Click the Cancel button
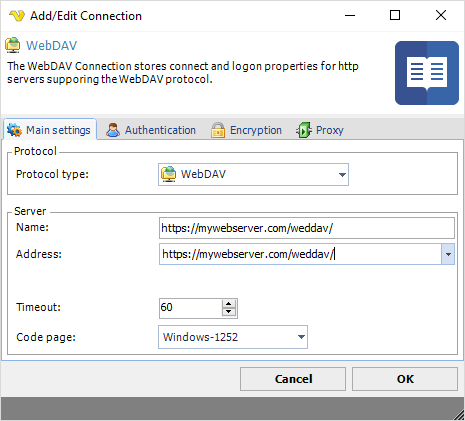This screenshot has width=465, height=421. 293,379
